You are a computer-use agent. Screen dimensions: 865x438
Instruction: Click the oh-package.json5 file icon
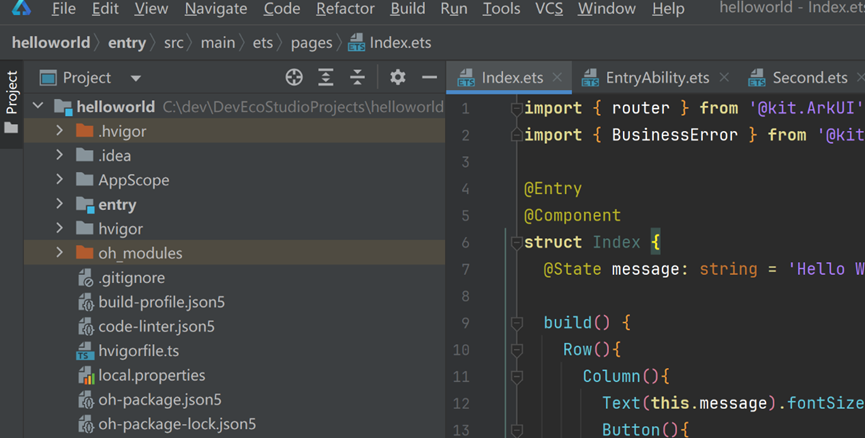[86, 400]
